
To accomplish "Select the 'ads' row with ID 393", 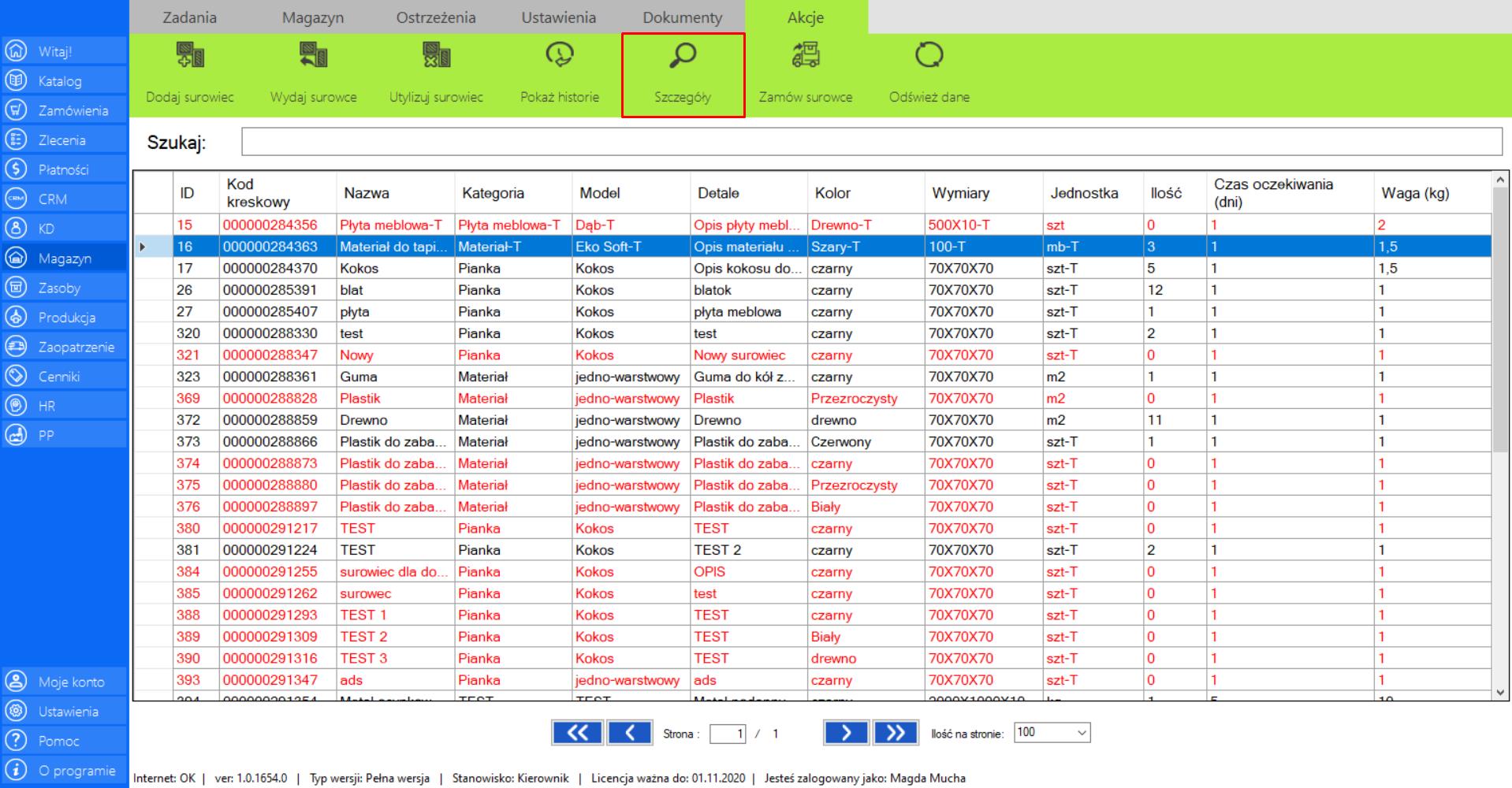I will click(x=812, y=680).
